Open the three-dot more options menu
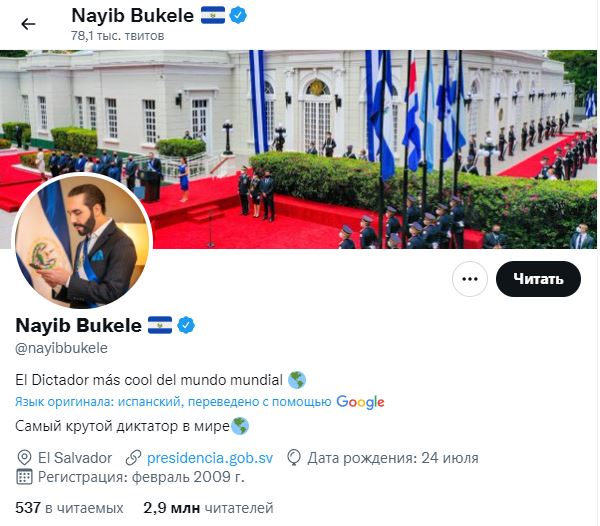Viewport: 600px width, 526px height. [470, 279]
